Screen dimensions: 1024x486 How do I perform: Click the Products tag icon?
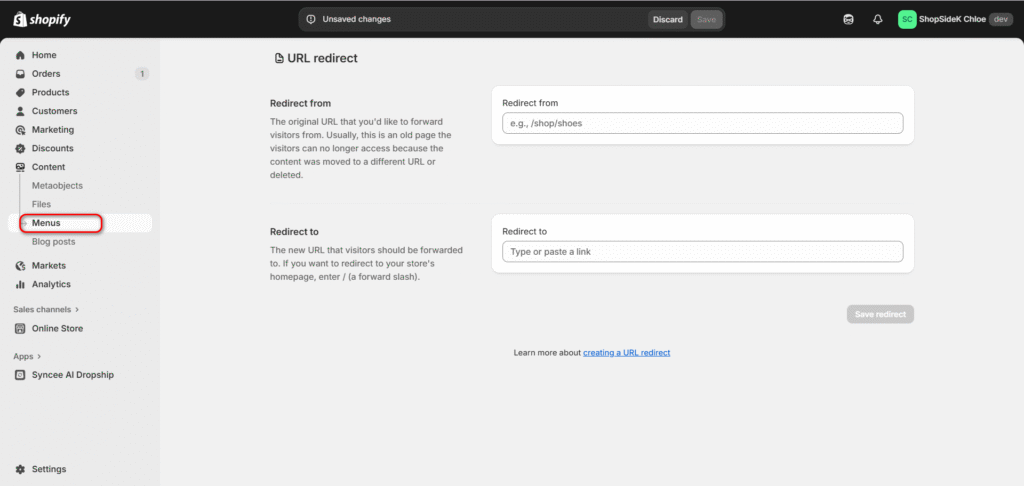pyautogui.click(x=20, y=93)
